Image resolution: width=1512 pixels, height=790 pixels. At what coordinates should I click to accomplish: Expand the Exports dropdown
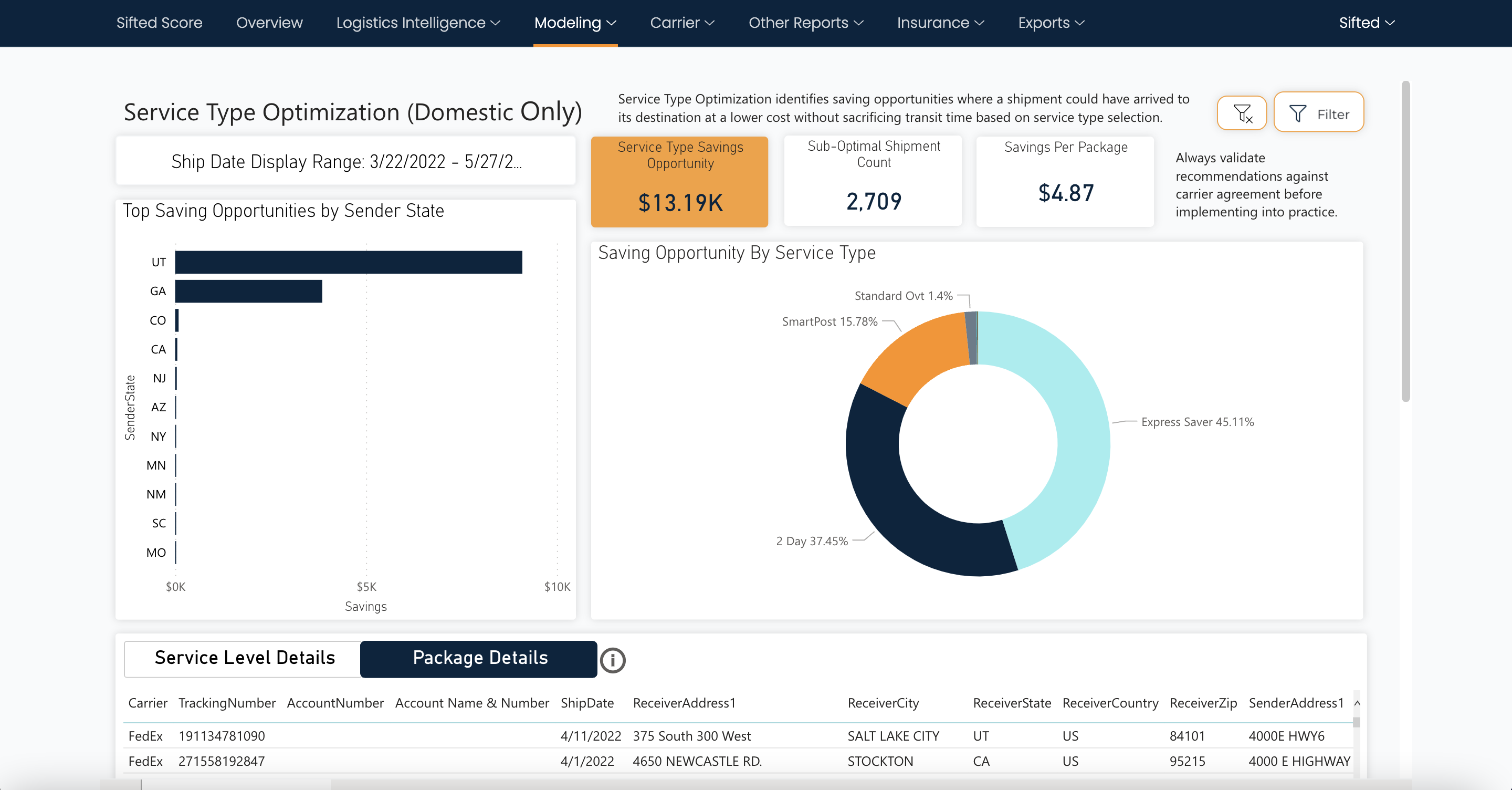click(x=1050, y=23)
